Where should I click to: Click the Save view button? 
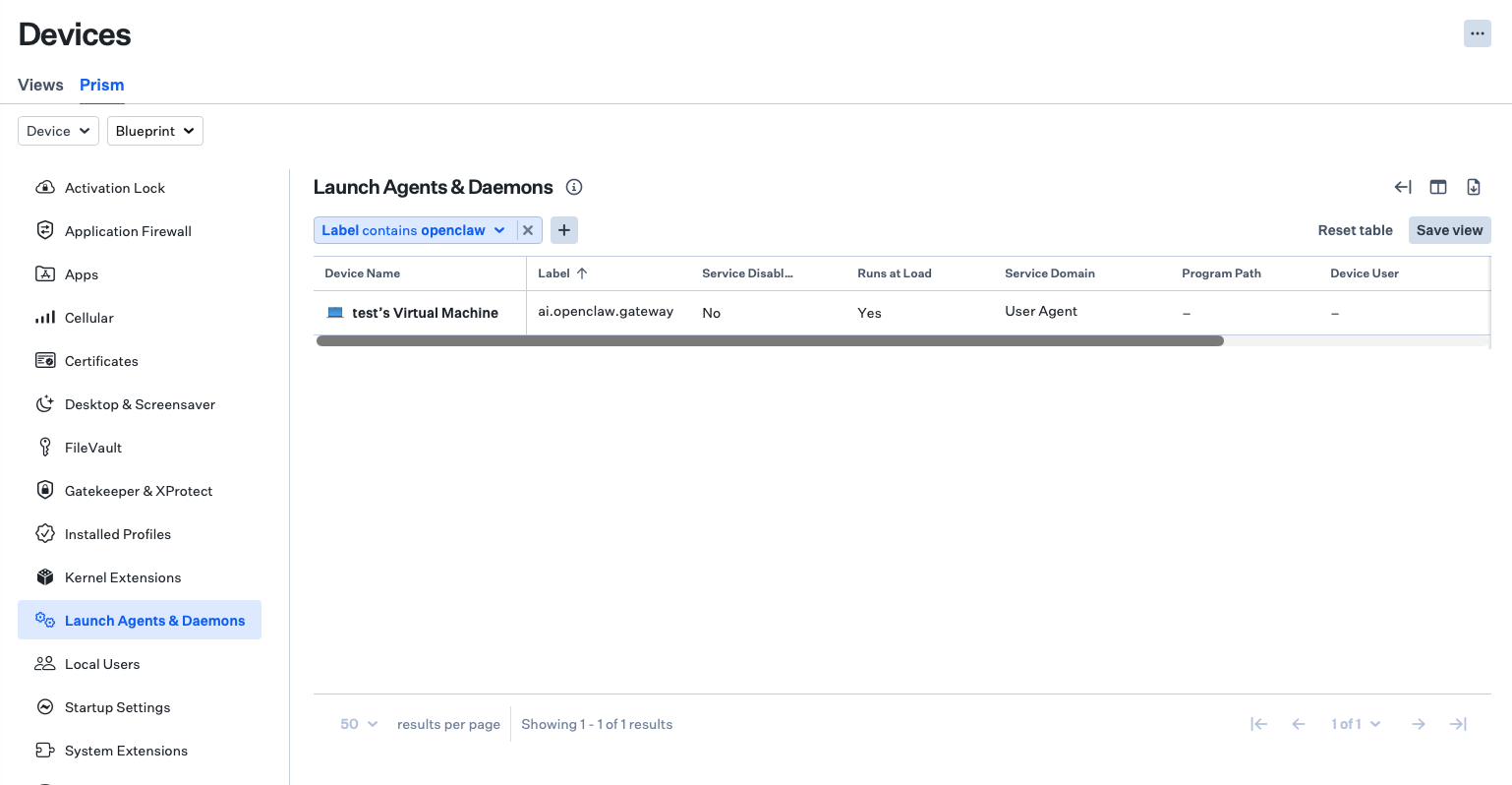1449,230
